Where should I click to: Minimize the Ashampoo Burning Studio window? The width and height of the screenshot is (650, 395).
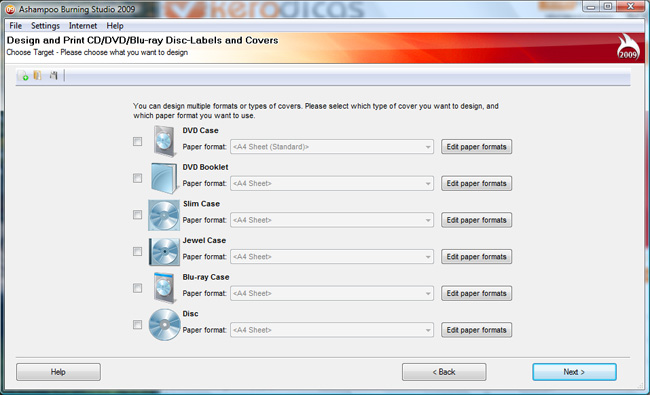coord(591,7)
